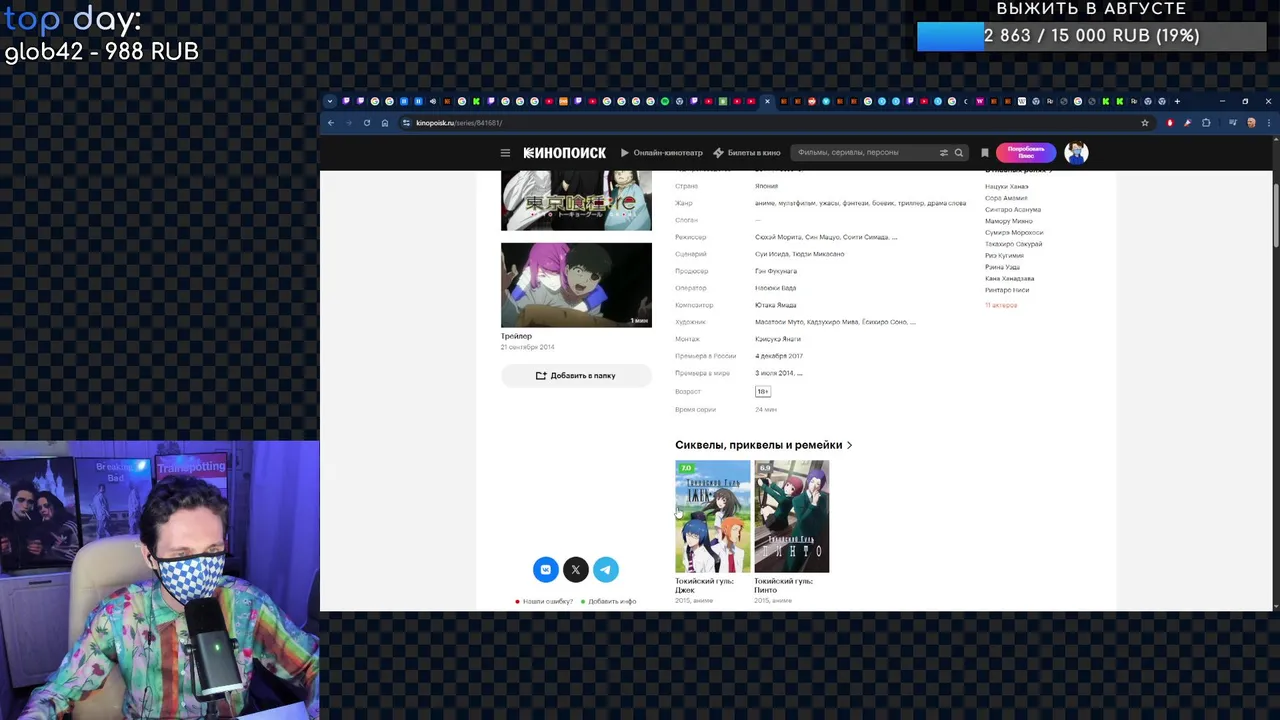This screenshot has height=720, width=1280.
Task: Go back in browser history
Action: tap(331, 123)
